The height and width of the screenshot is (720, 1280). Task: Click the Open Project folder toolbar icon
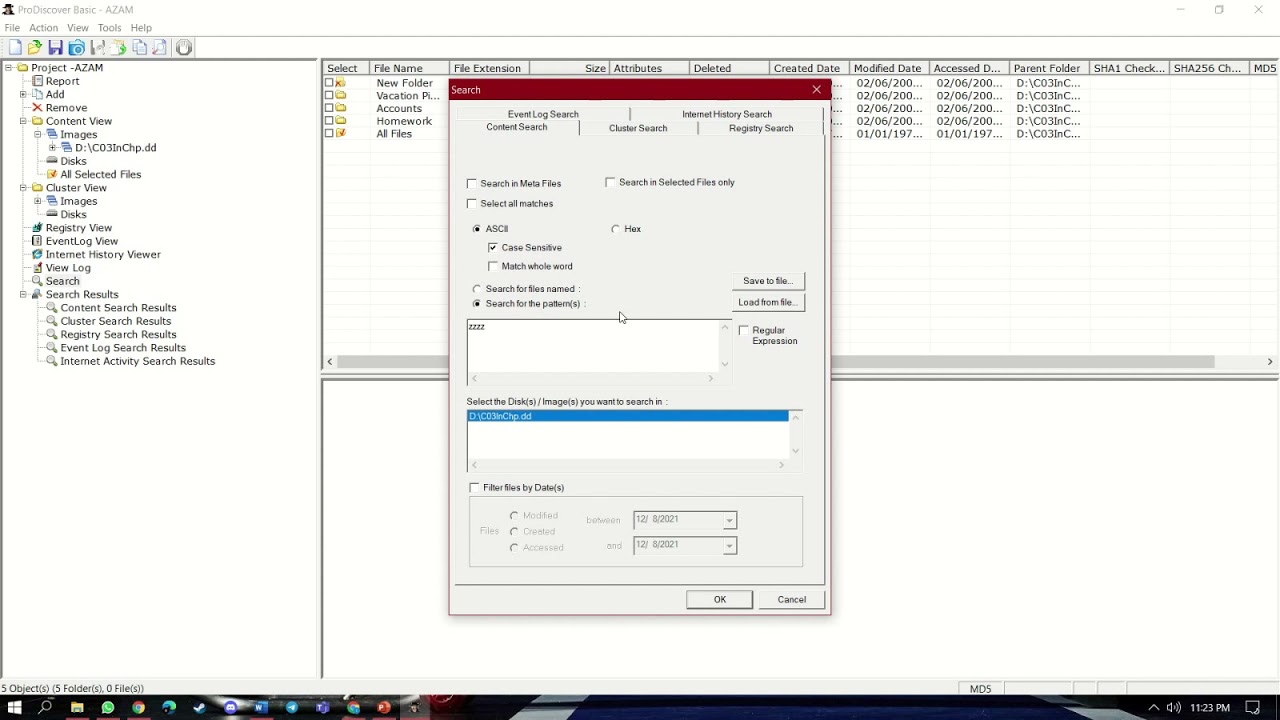35,48
